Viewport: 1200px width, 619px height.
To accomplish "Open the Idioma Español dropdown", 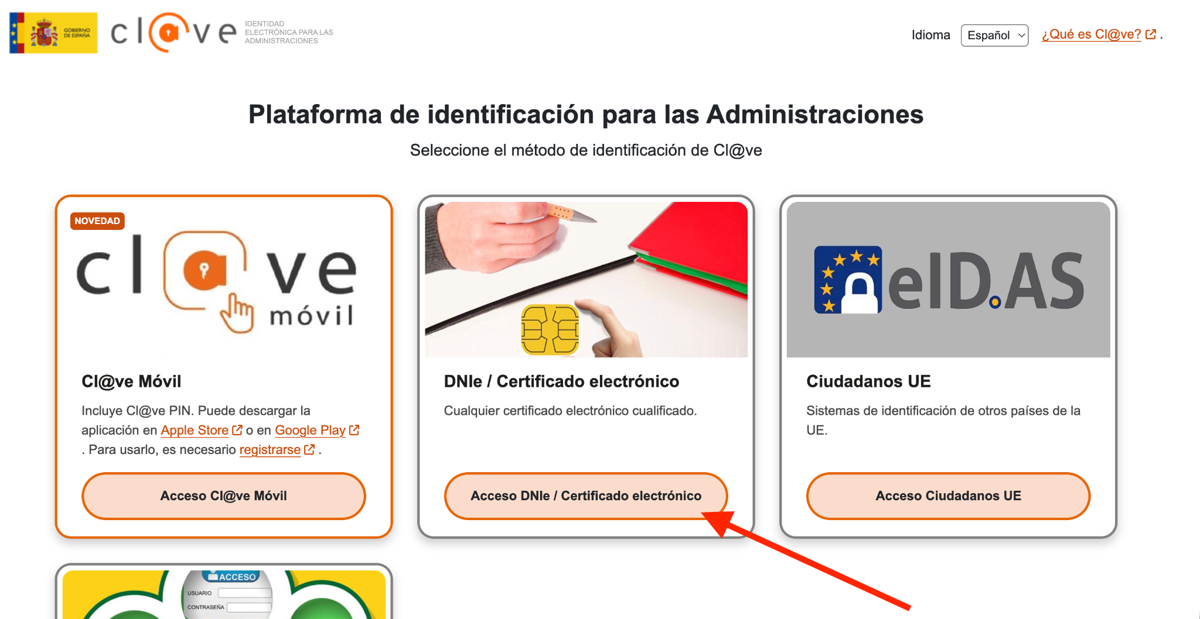I will coord(994,35).
